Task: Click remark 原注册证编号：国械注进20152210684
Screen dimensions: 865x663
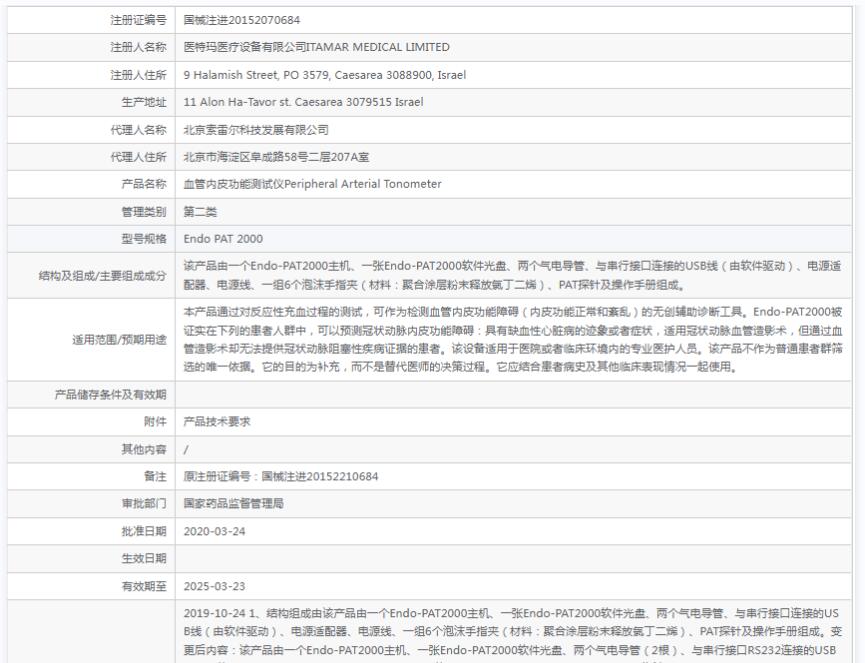Action: 281,477
